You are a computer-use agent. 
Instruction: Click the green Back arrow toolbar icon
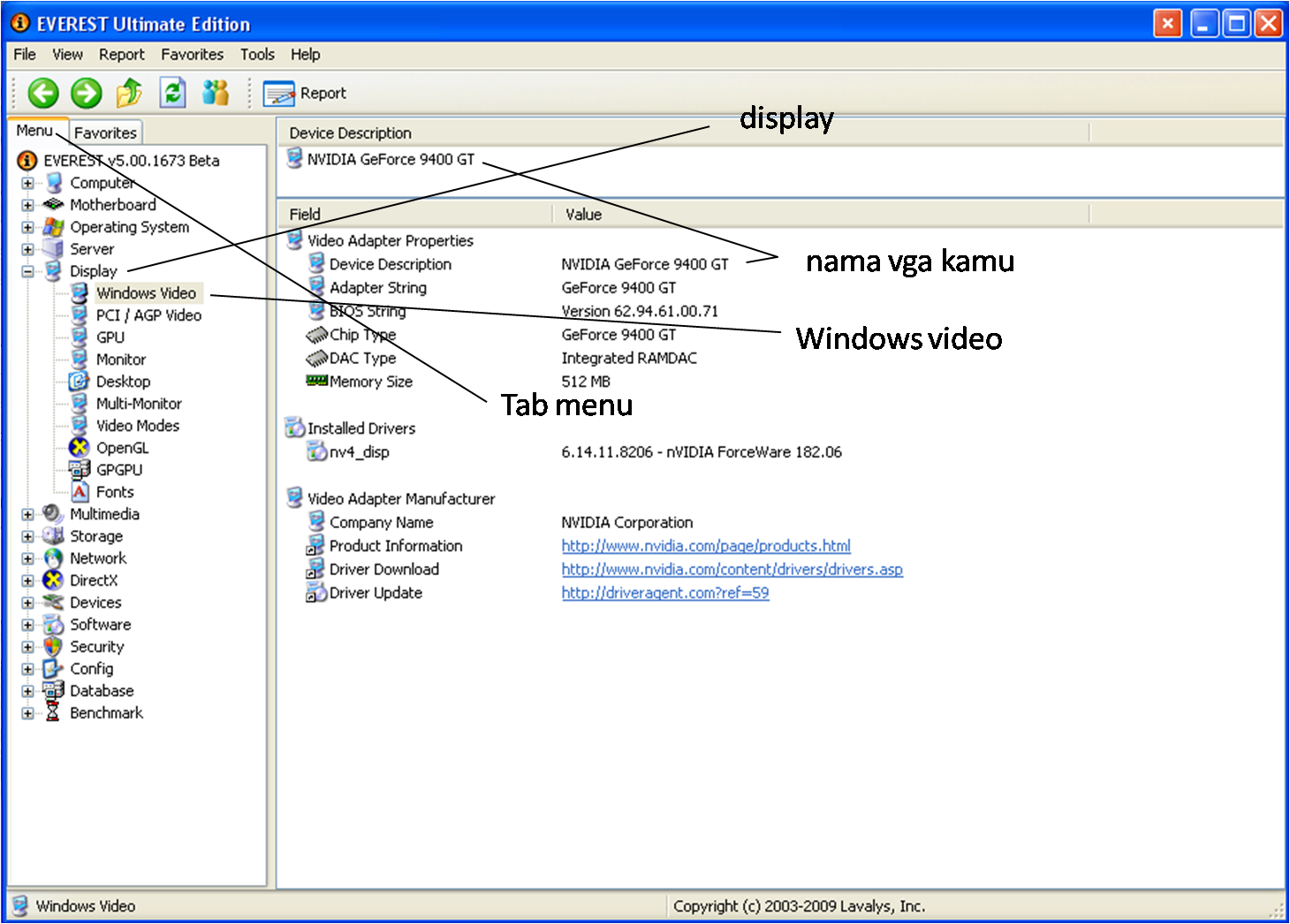coord(43,93)
